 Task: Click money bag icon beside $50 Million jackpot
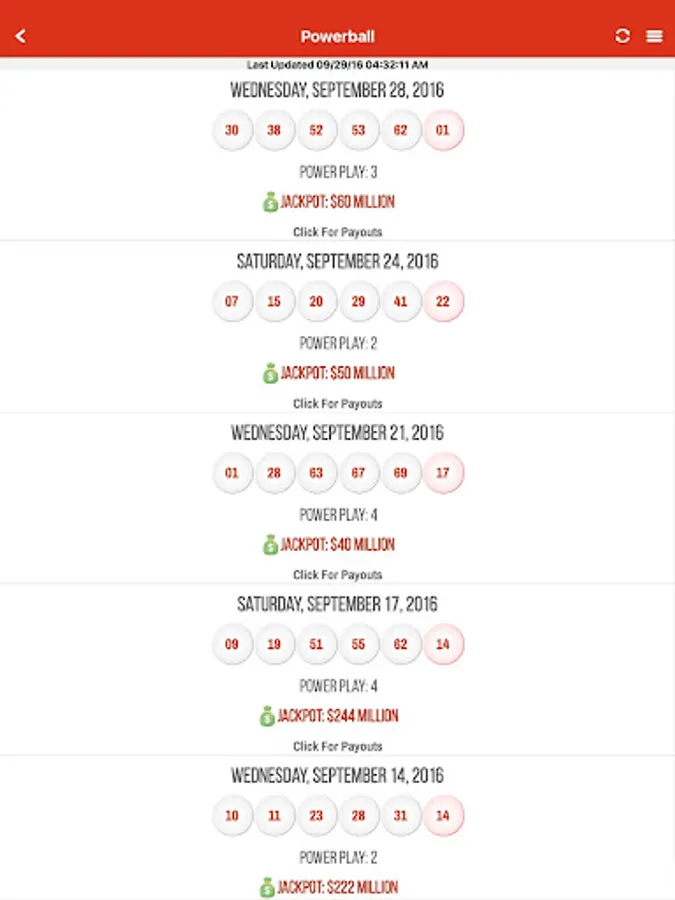270,373
